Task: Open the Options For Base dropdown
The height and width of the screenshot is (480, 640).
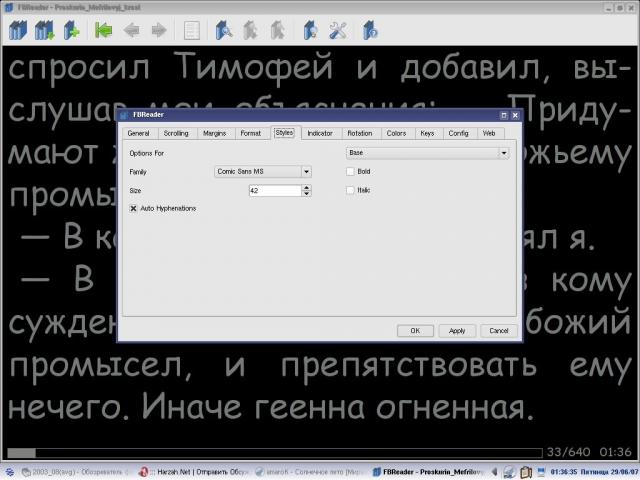Action: point(427,153)
